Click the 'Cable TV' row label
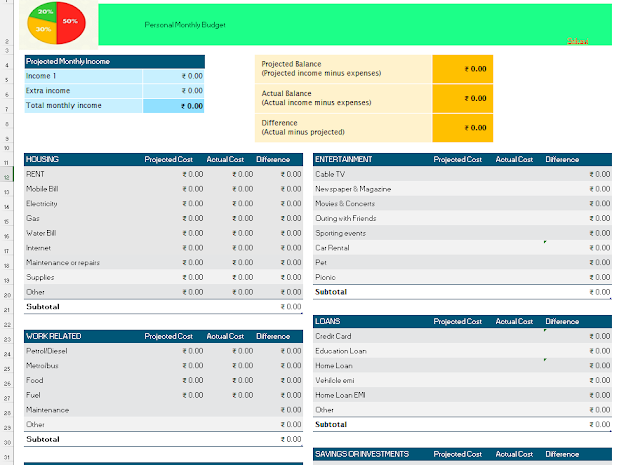The height and width of the screenshot is (465, 640). click(x=330, y=174)
